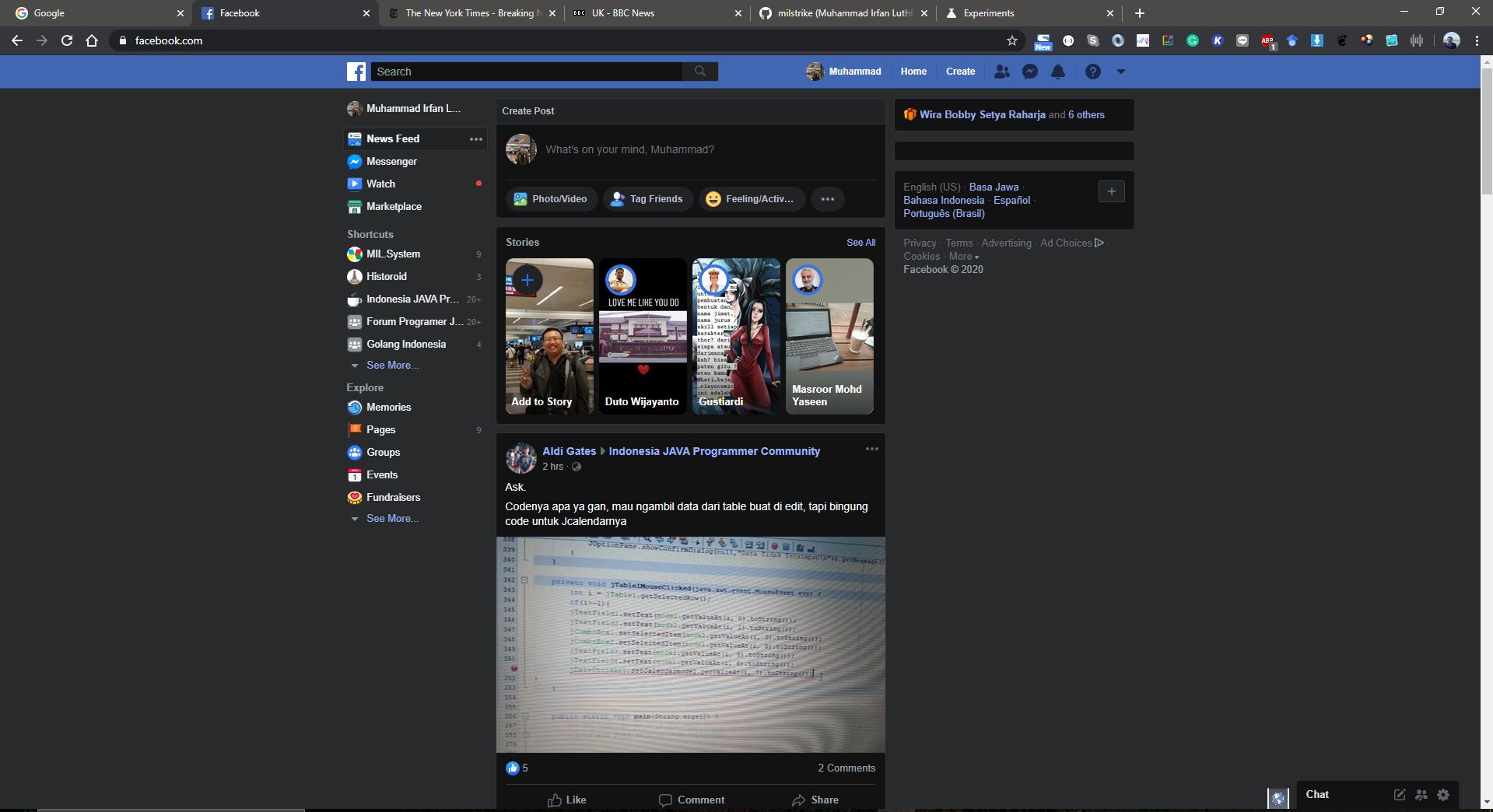Focus the Facebook Search field
Image resolution: width=1493 pixels, height=812 pixels.
(527, 72)
